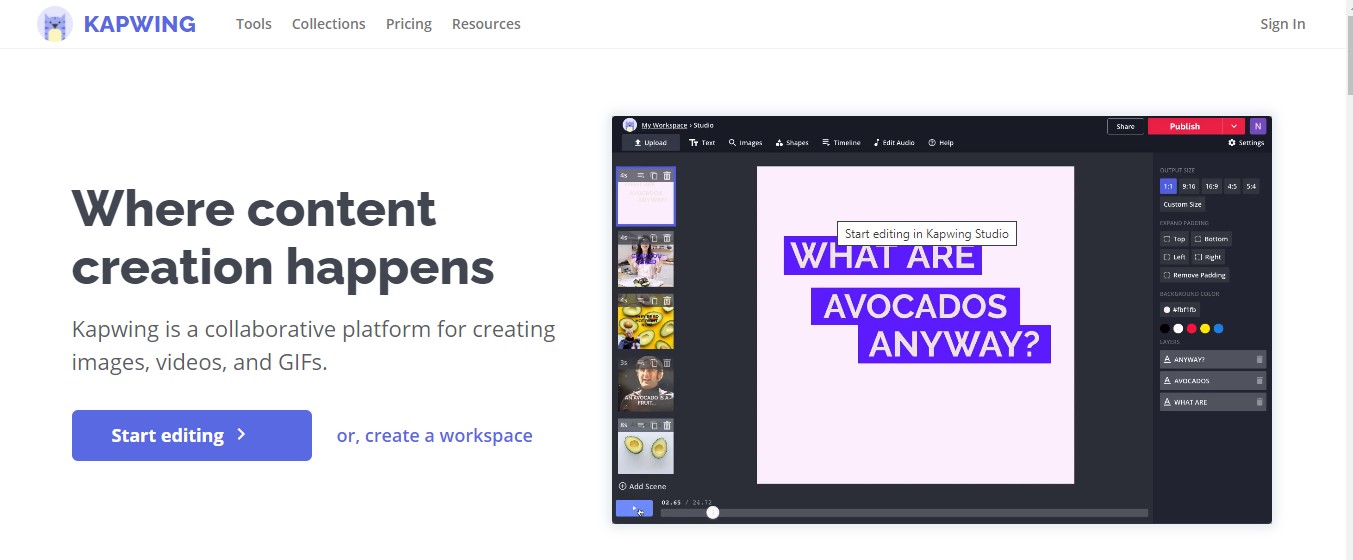The image size is (1353, 560).
Task: Duplicate the selected title scene
Action: (654, 175)
